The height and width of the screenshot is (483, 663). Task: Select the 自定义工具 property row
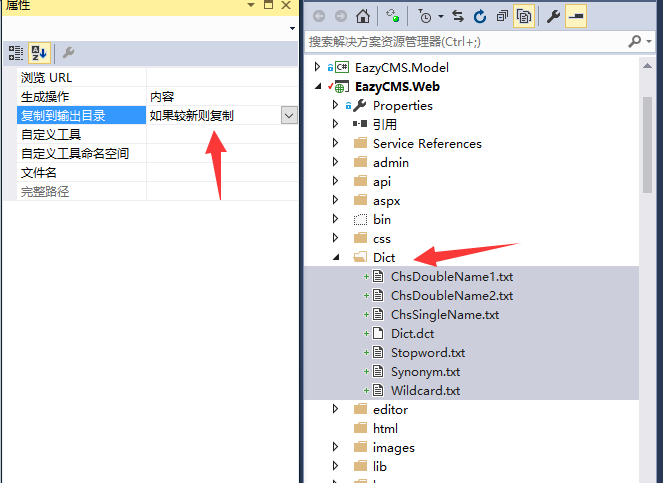click(x=157, y=134)
